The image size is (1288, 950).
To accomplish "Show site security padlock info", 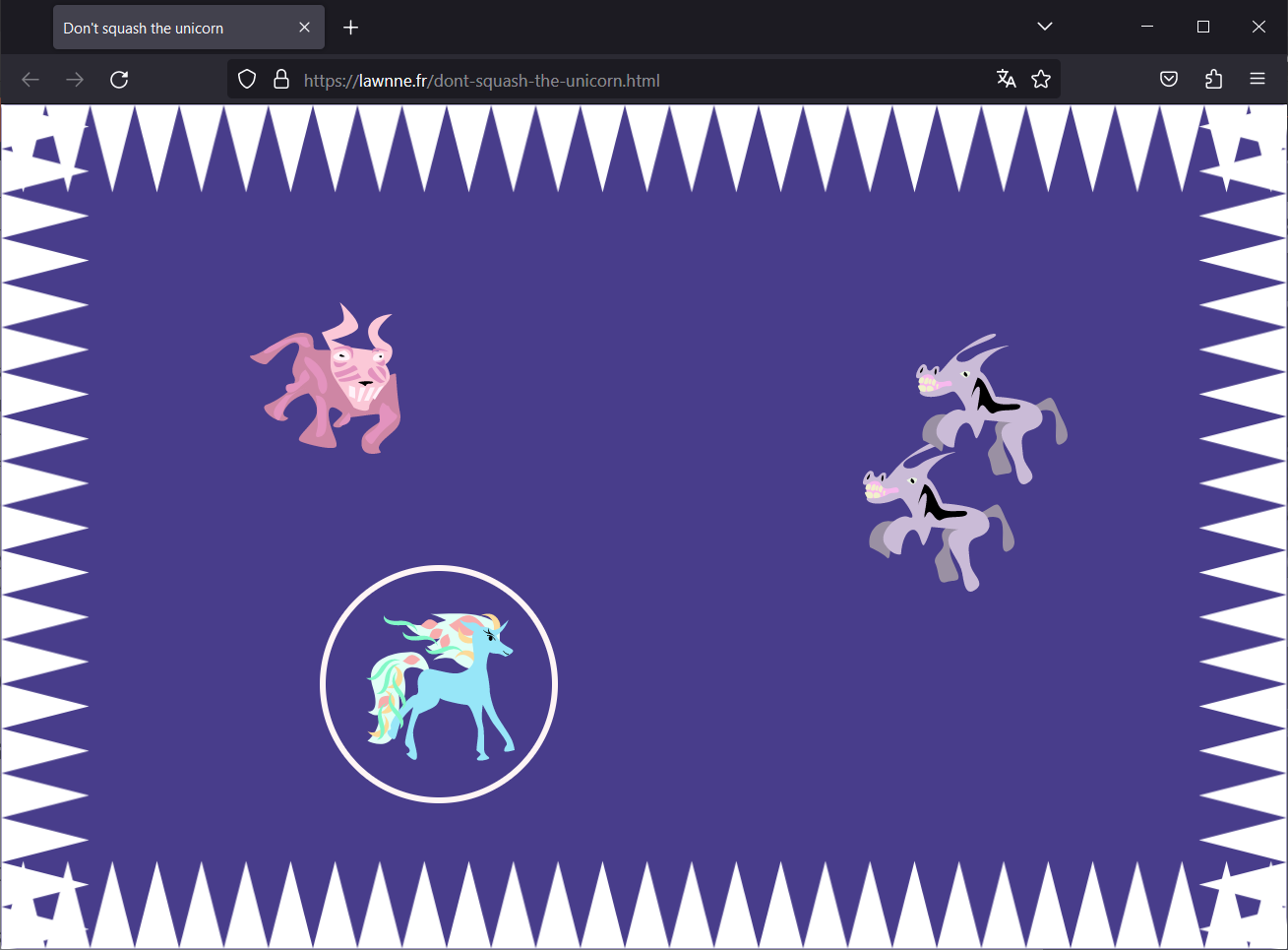I will click(x=281, y=80).
